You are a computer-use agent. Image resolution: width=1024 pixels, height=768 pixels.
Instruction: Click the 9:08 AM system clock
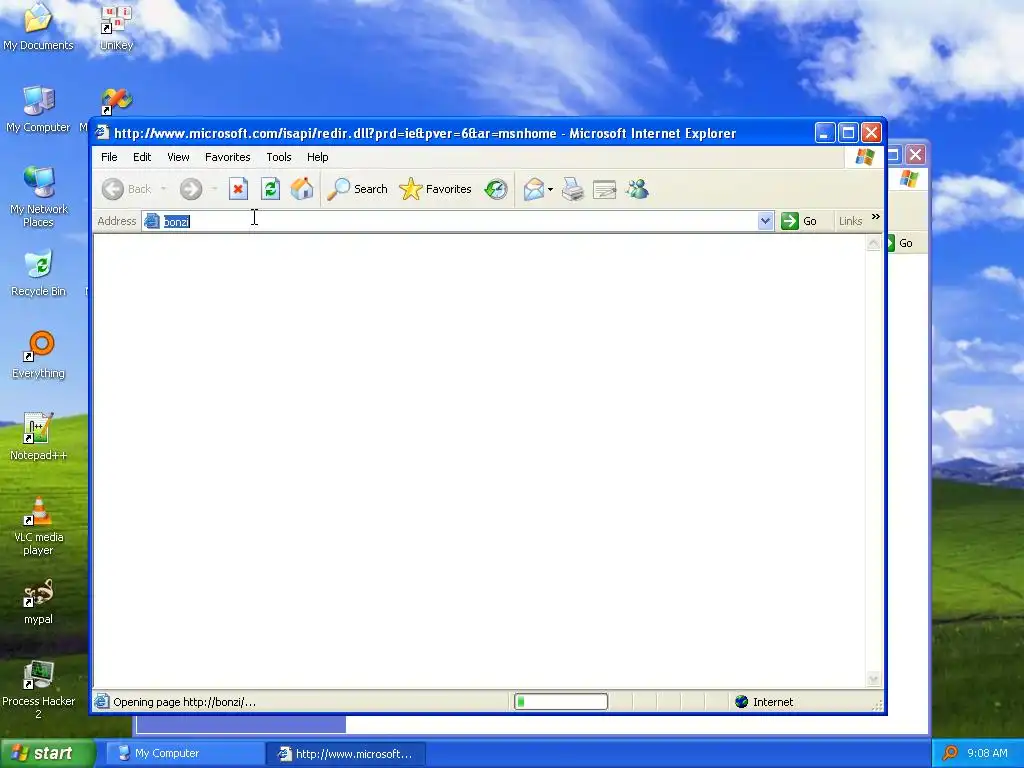tap(987, 753)
